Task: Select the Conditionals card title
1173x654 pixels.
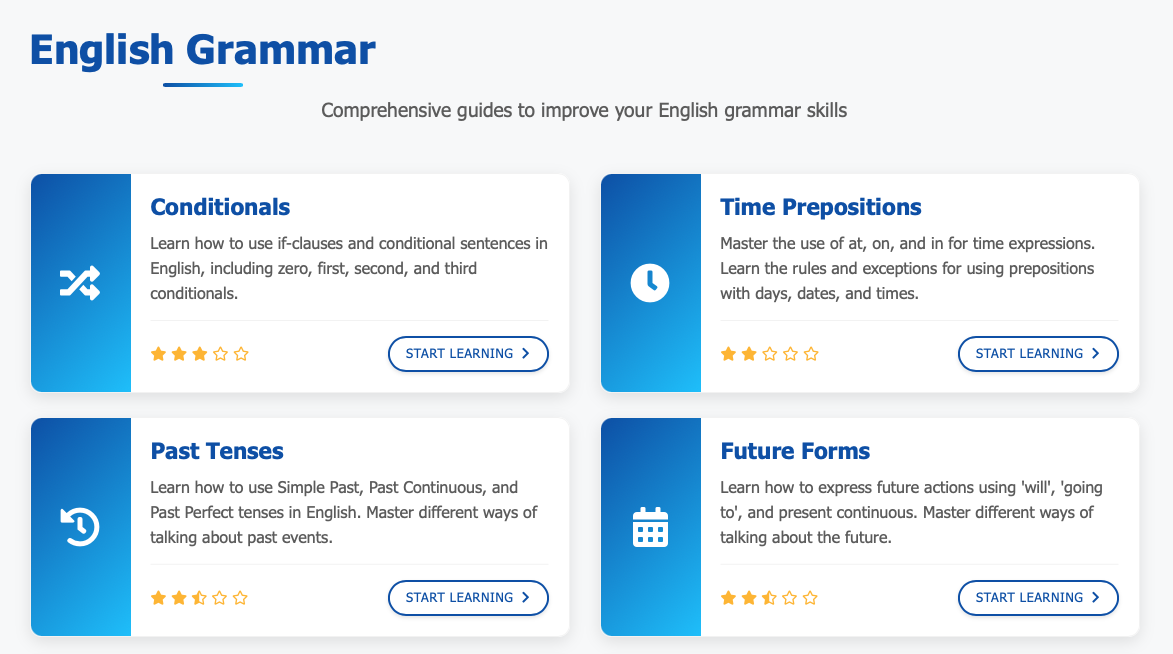Action: pos(220,207)
